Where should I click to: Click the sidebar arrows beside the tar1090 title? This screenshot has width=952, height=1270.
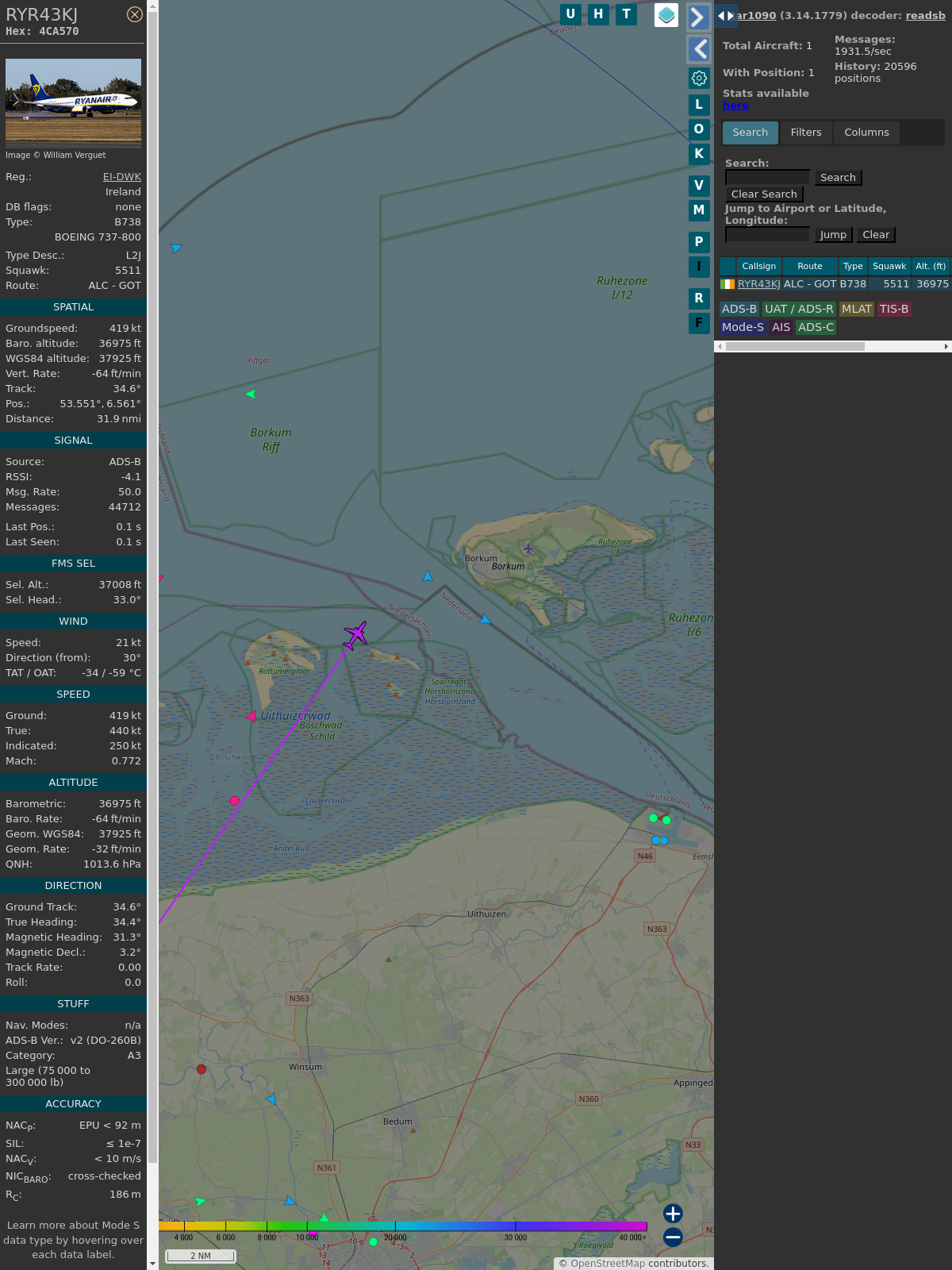(725, 16)
